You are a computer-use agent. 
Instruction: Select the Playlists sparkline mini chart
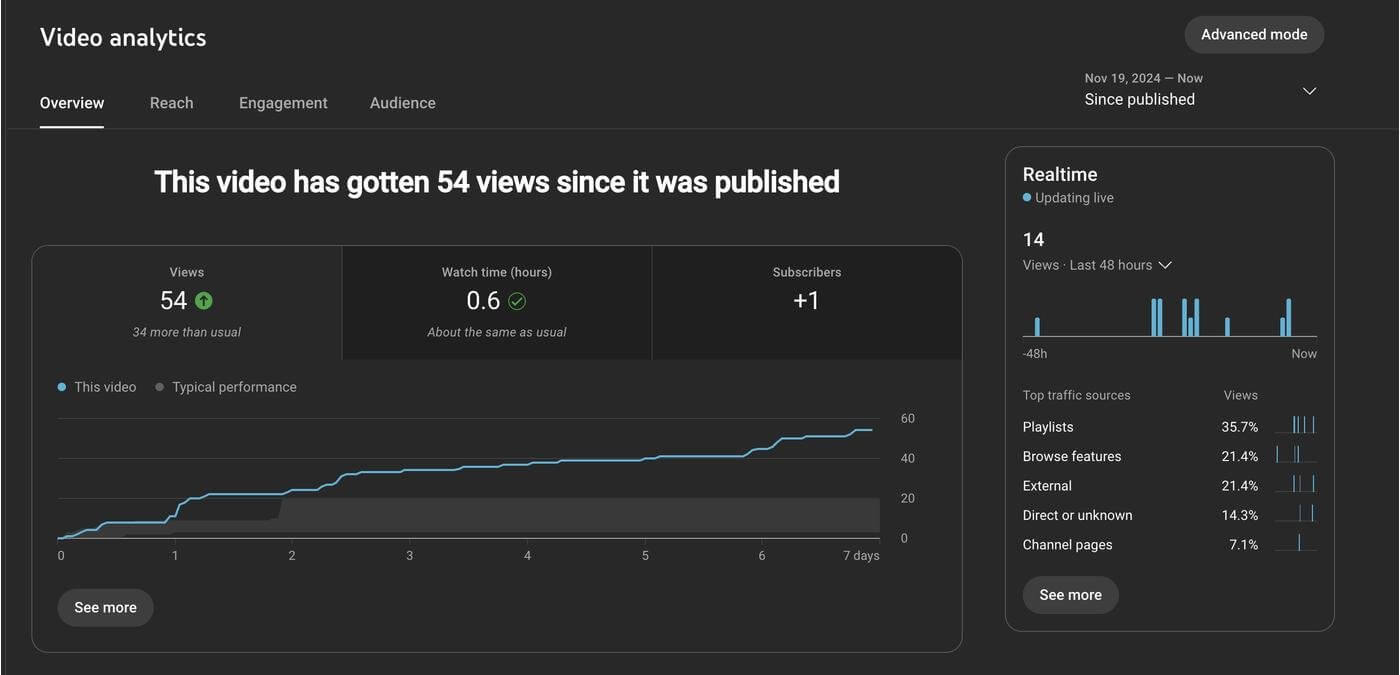coord(1297,424)
